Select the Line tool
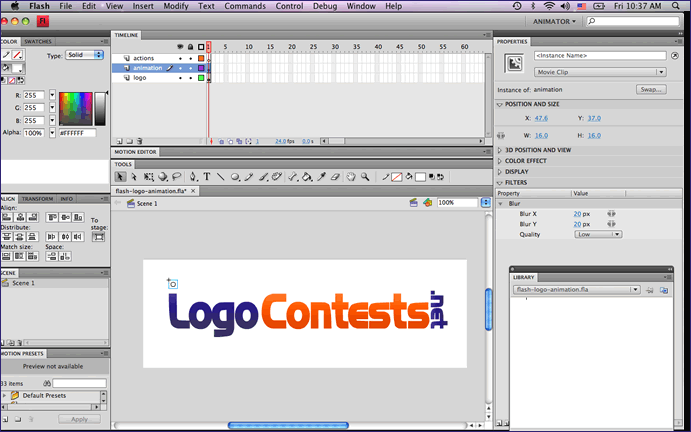 (x=220, y=177)
